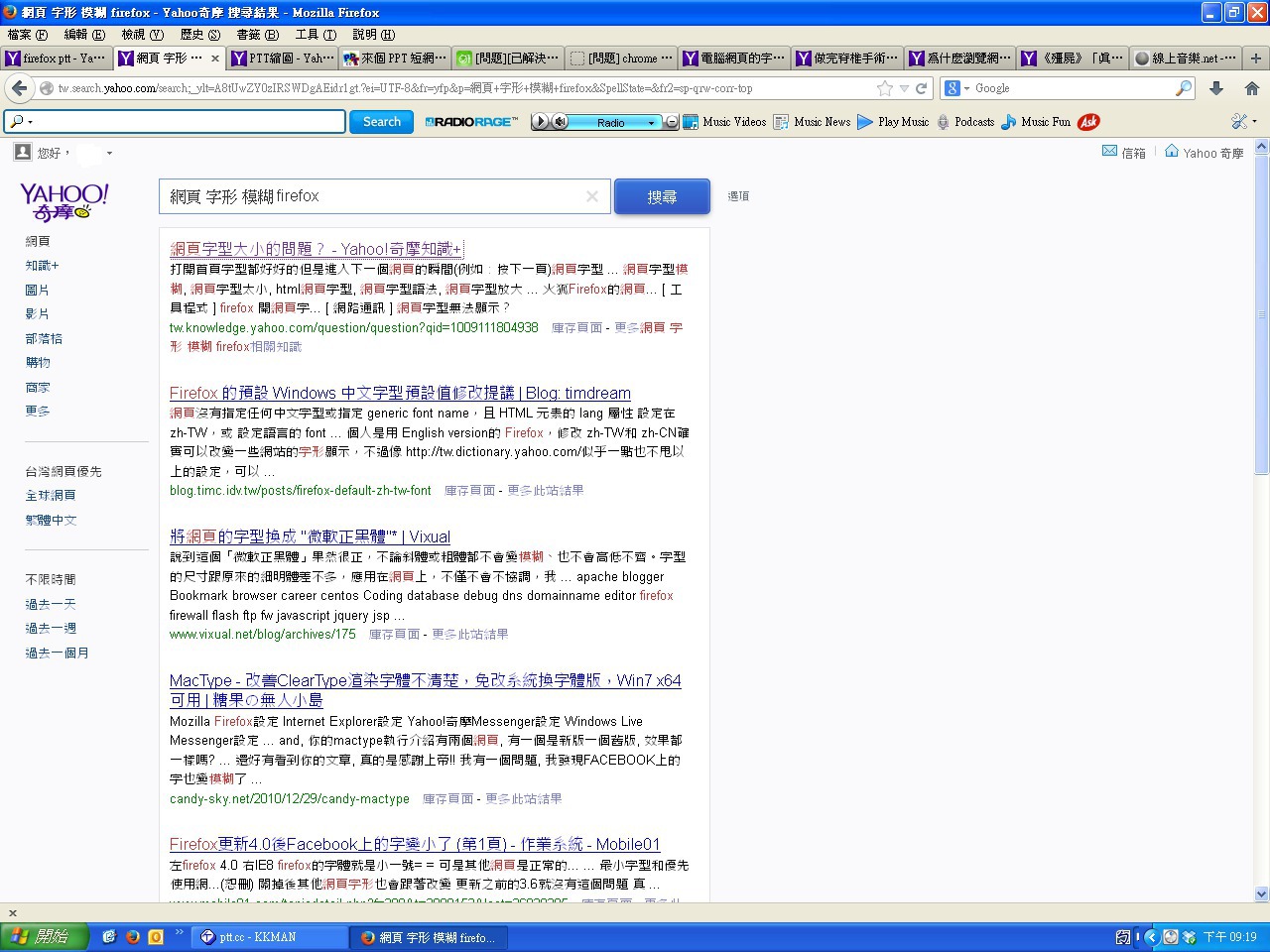1270x952 pixels.
Task: Filter by 過去一週
Action: [x=51, y=628]
